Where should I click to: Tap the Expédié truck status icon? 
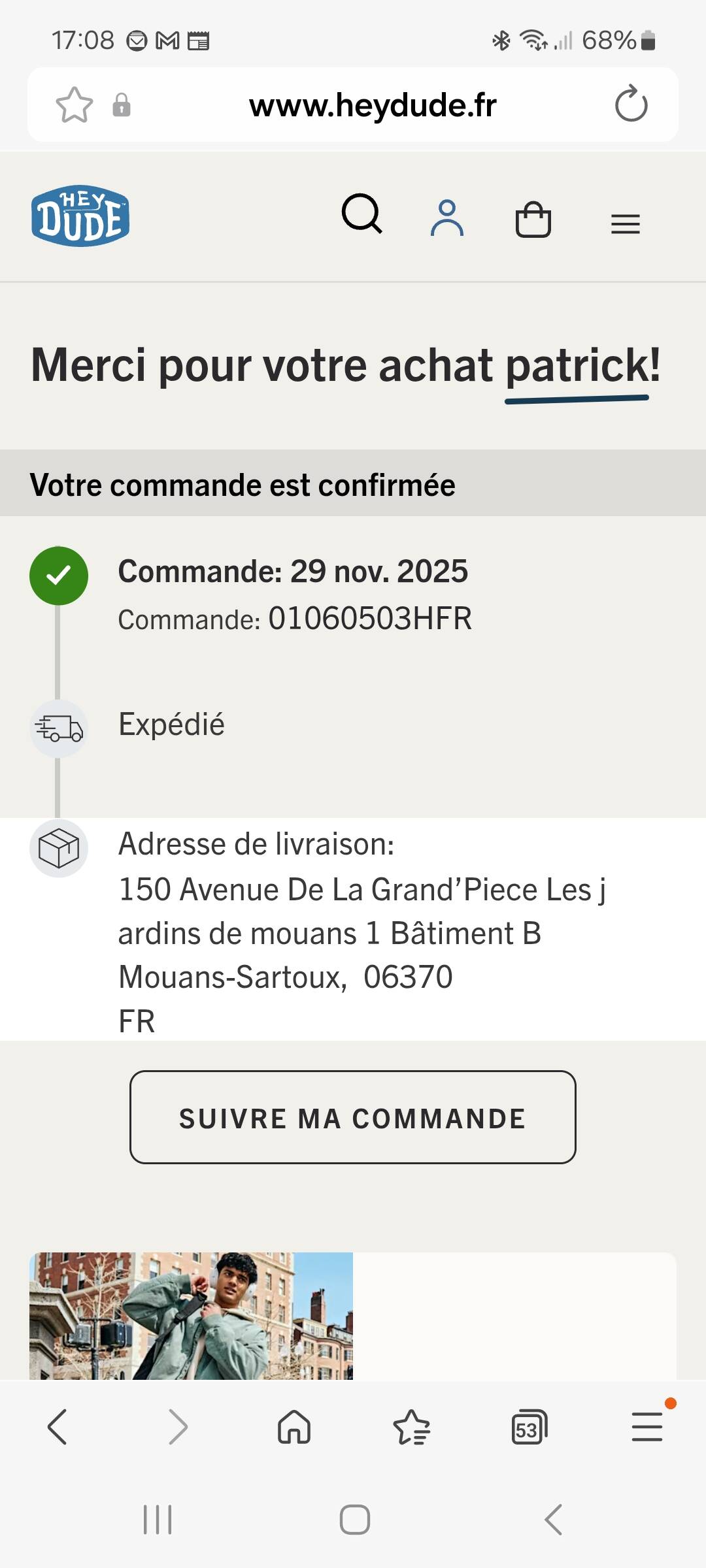tap(59, 728)
